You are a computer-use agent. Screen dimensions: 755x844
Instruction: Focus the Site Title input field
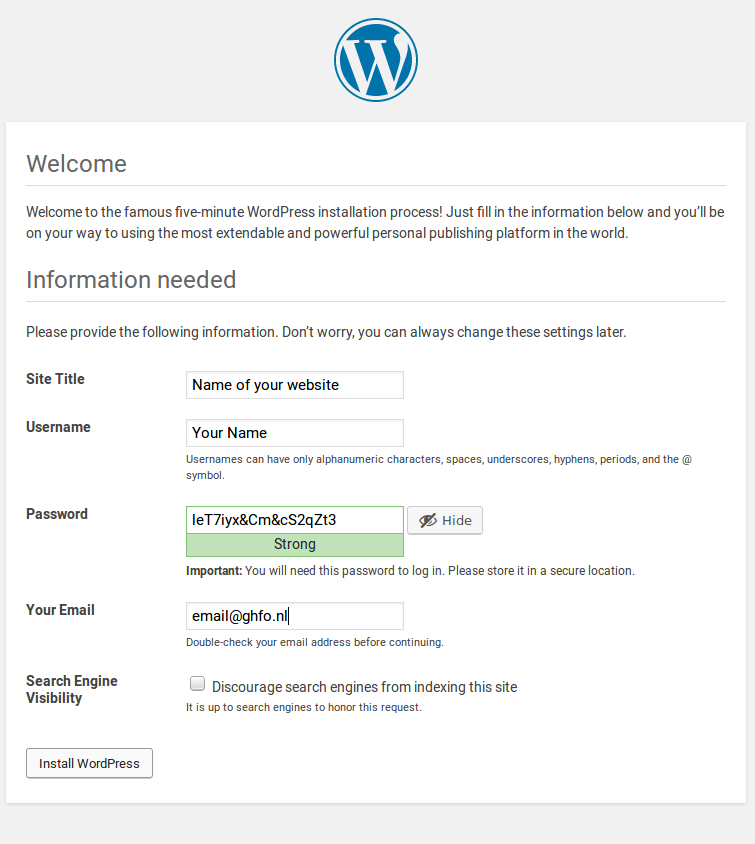point(295,385)
